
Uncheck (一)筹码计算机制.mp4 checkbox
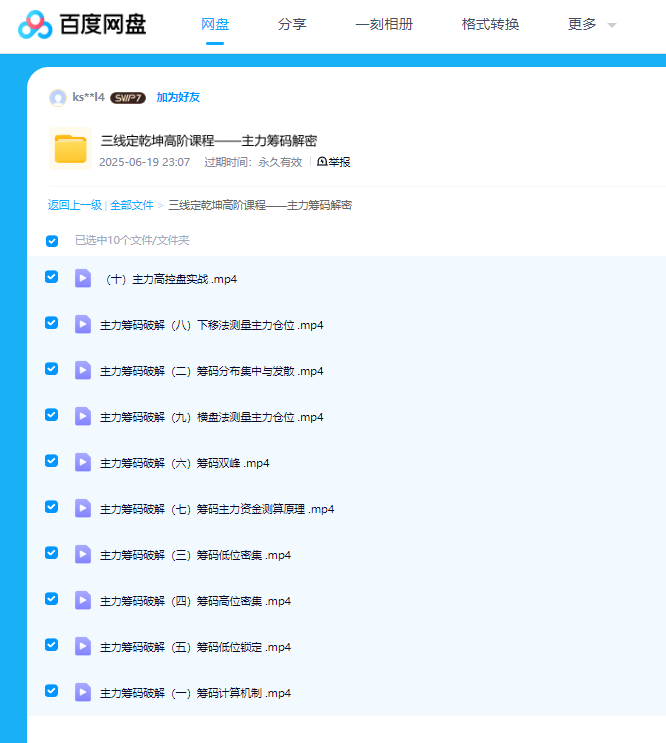pos(52,690)
